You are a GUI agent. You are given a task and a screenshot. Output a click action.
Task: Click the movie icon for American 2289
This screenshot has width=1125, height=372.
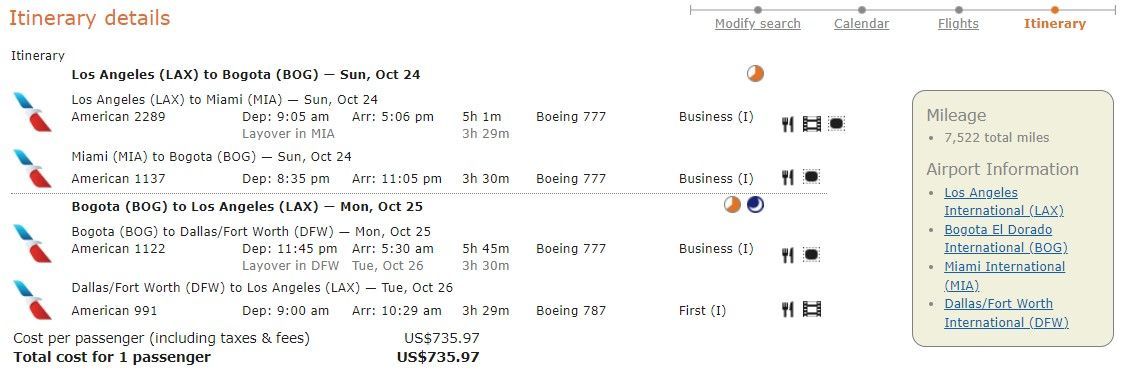811,124
